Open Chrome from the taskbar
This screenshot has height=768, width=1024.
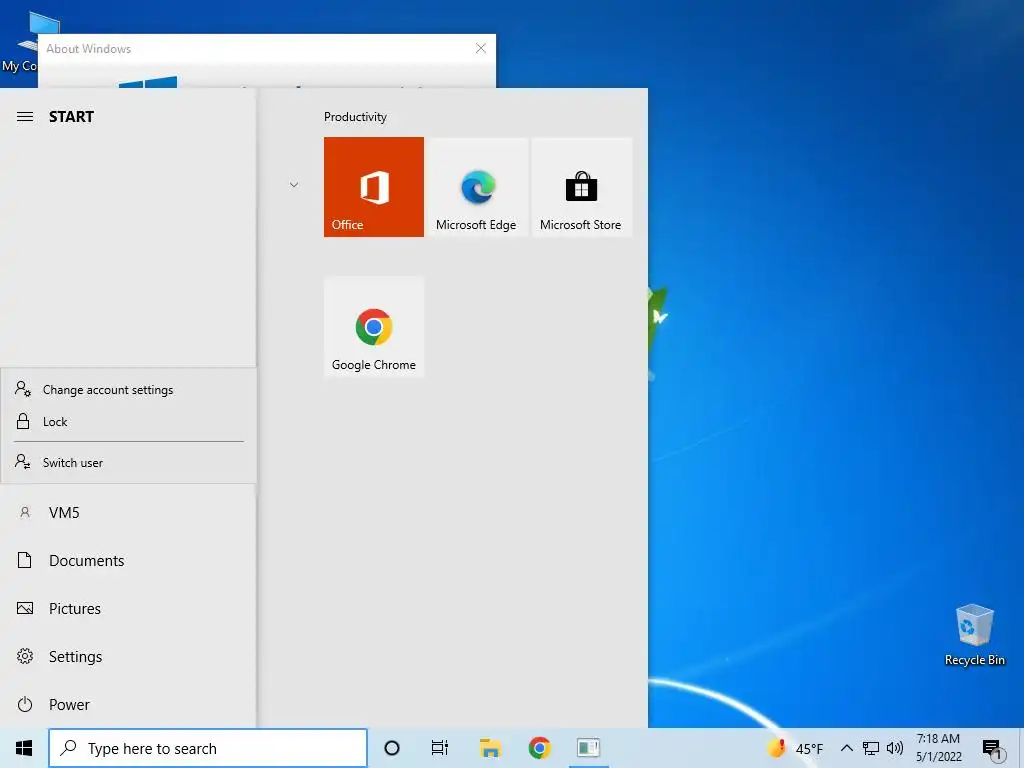click(539, 748)
